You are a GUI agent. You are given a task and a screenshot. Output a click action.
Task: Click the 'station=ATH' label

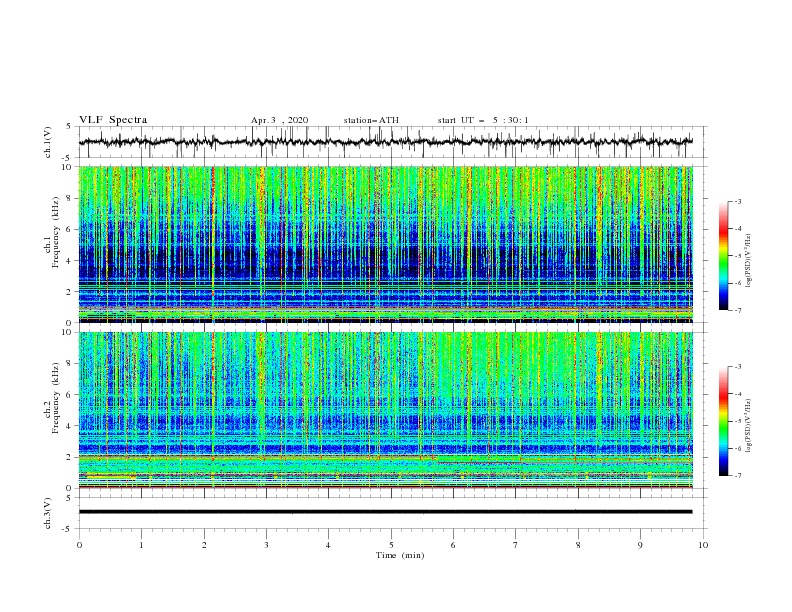tap(371, 120)
